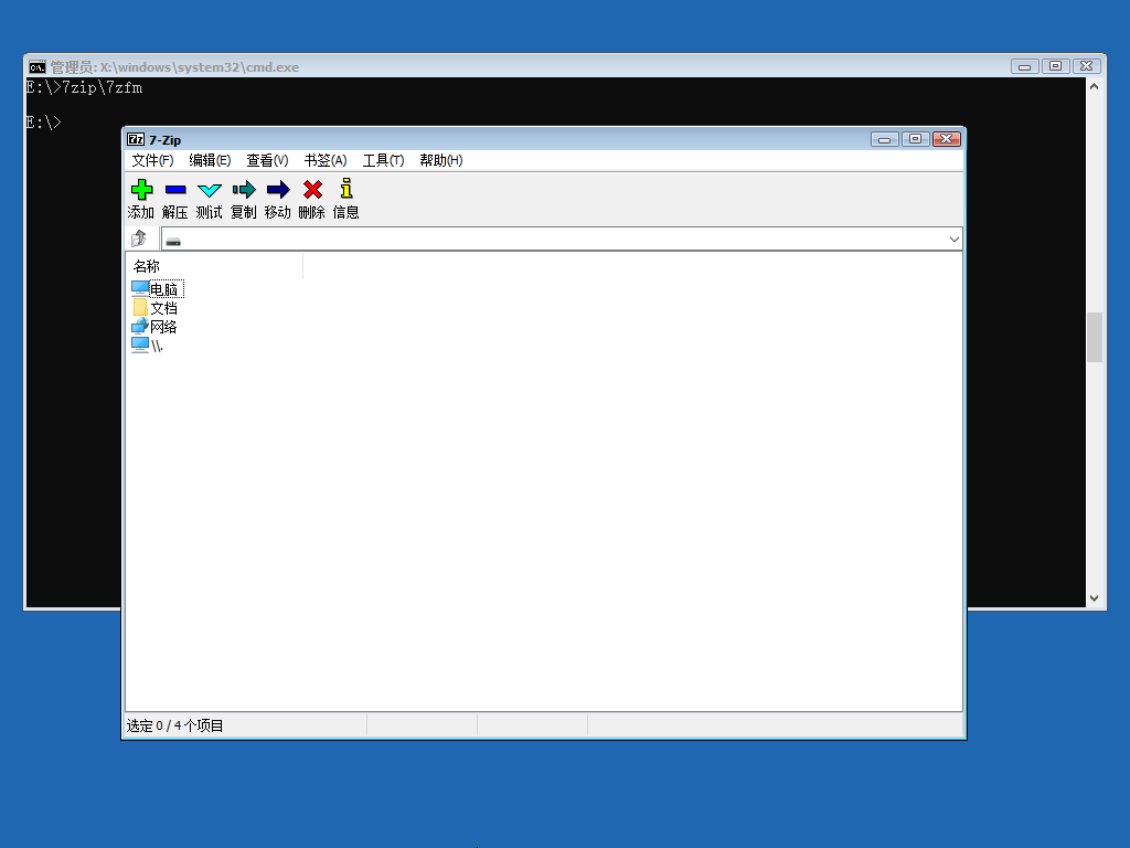Click the Add (添加) toolbar icon
This screenshot has height=848, width=1130.
[x=141, y=190]
